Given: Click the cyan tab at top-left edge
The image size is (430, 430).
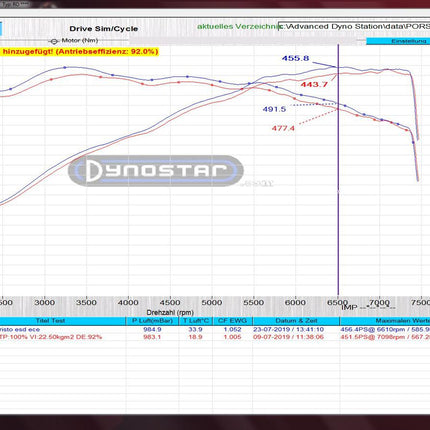Looking at the screenshot, I should [x=1, y=29].
